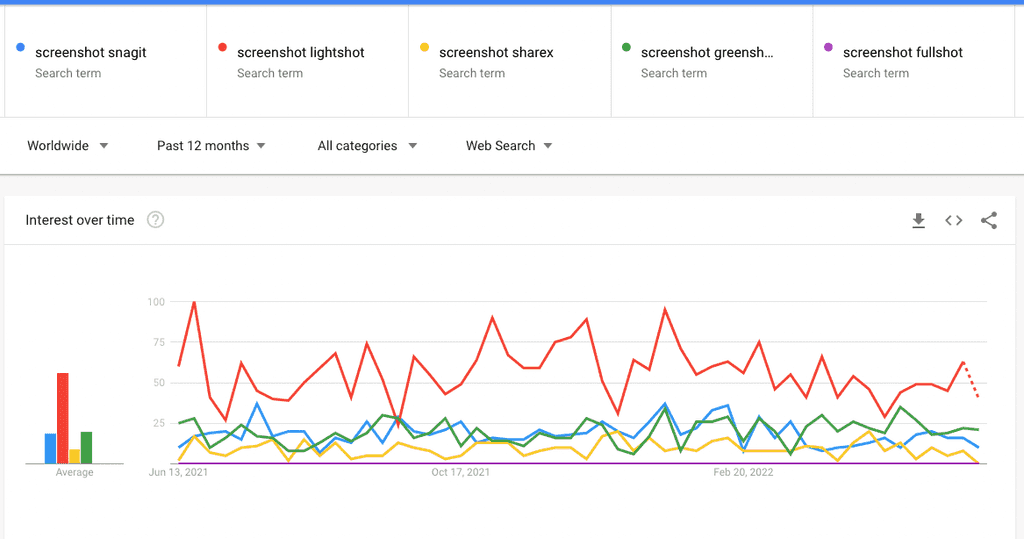1024x539 pixels.
Task: Open the embed code icon
Action: (954, 221)
